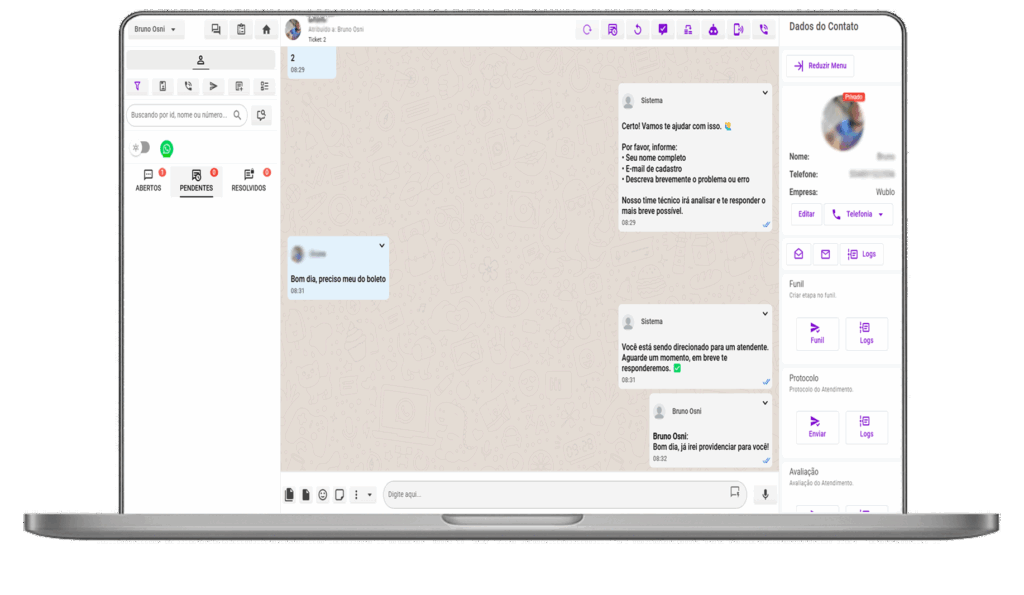Viewport: 1024px width, 595px height.
Task: Click the phone call icon in chat header
Action: coord(764,30)
